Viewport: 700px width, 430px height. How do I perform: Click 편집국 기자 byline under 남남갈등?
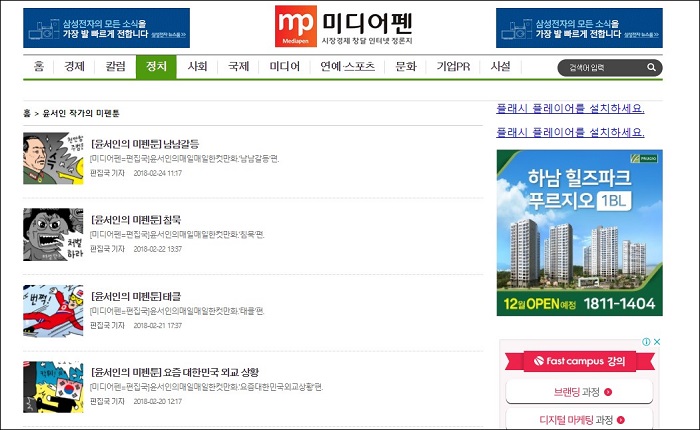pyautogui.click(x=107, y=173)
